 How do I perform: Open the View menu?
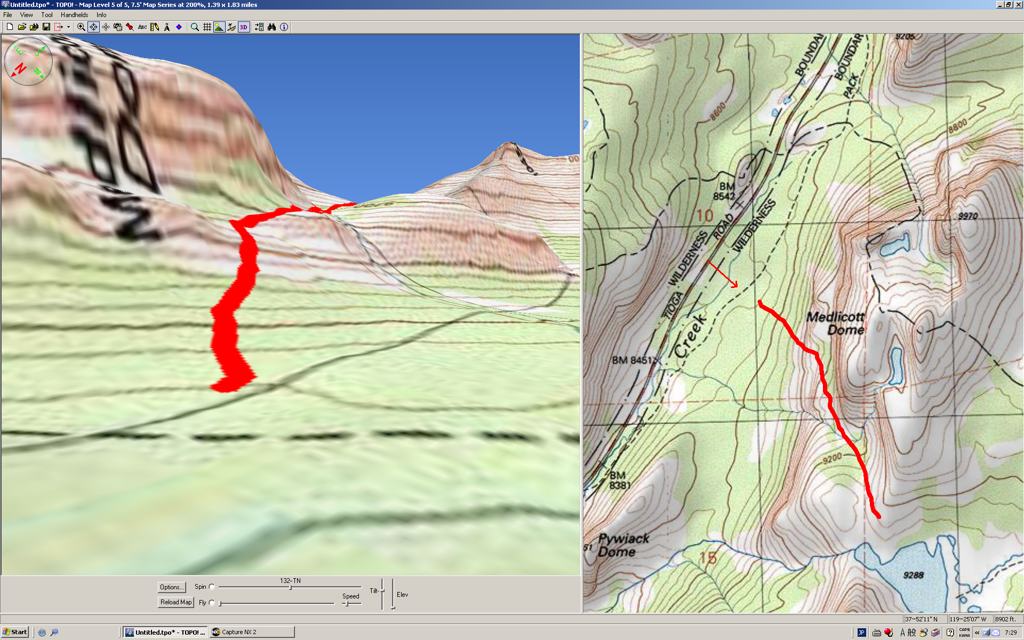[x=26, y=15]
